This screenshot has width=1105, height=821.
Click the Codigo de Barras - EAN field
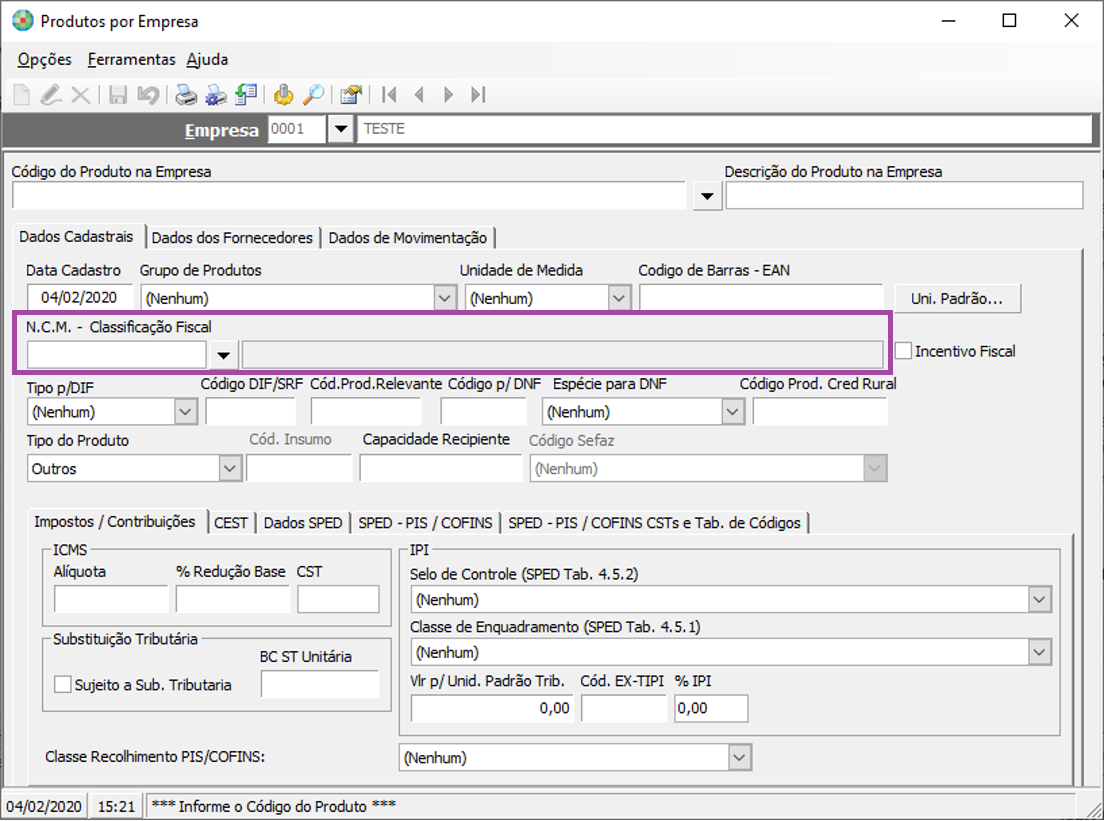(x=760, y=298)
